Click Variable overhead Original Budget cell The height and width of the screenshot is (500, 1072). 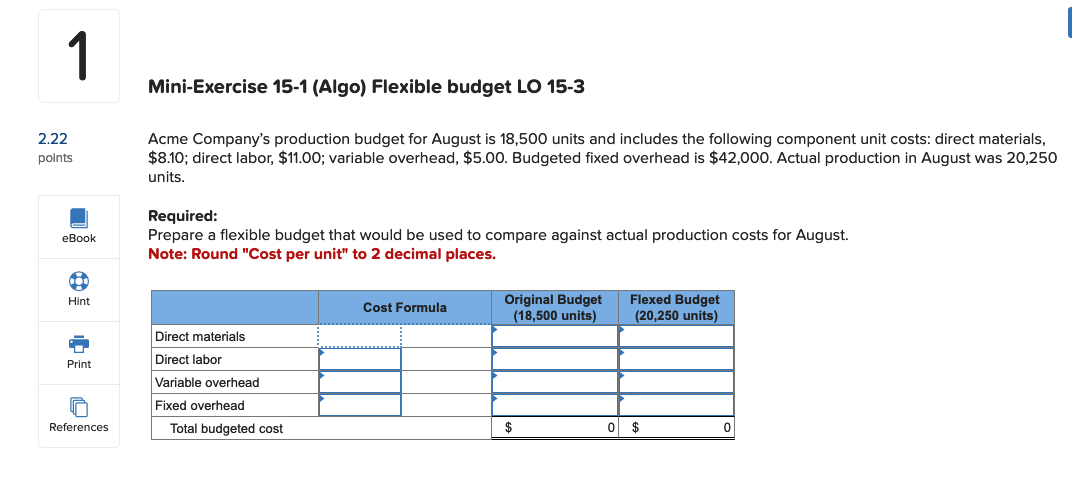[554, 382]
